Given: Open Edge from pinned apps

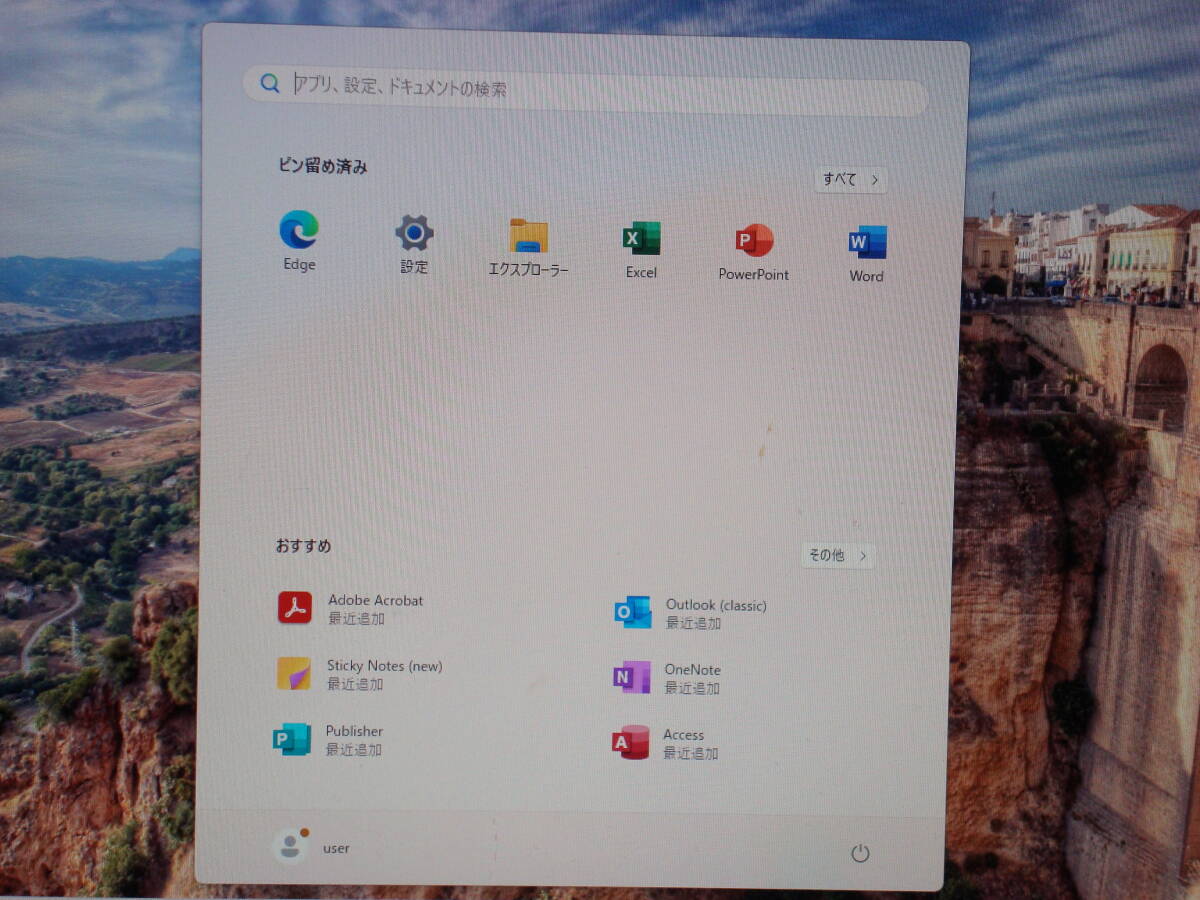Looking at the screenshot, I should [299, 229].
